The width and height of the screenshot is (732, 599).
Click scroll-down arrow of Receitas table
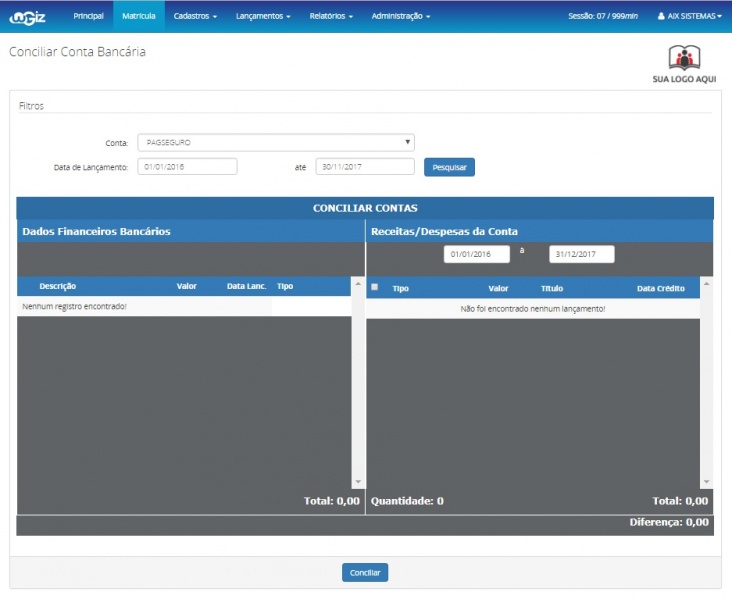coord(706,481)
